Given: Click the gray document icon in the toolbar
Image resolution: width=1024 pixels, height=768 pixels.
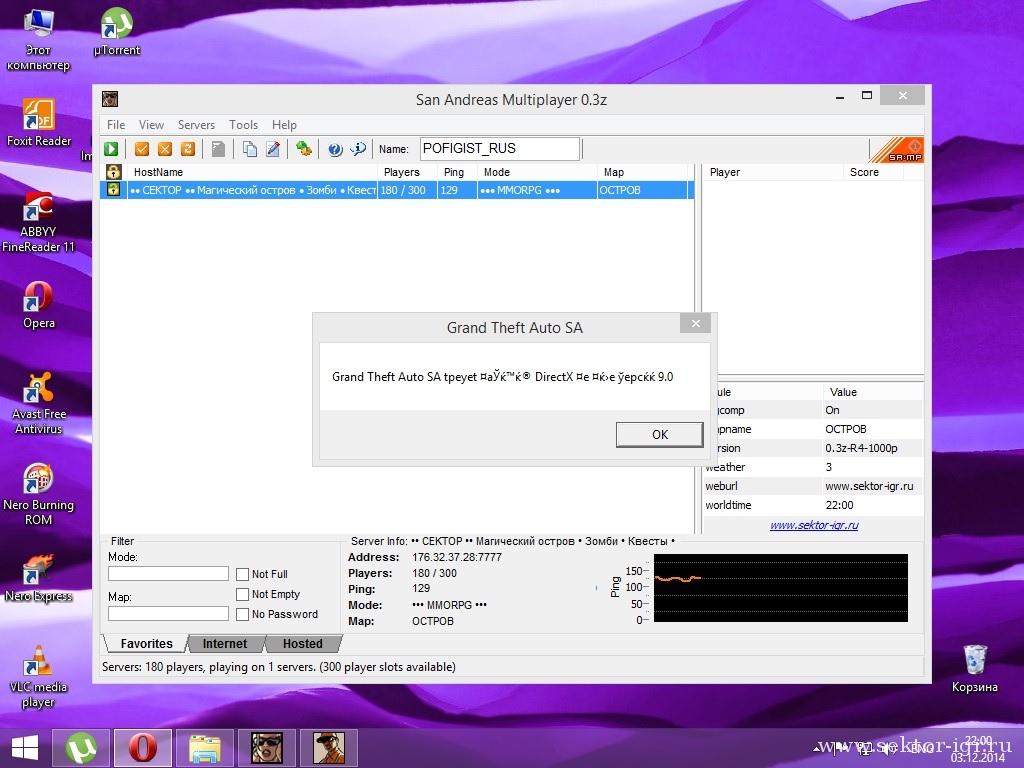Looking at the screenshot, I should (x=218, y=149).
